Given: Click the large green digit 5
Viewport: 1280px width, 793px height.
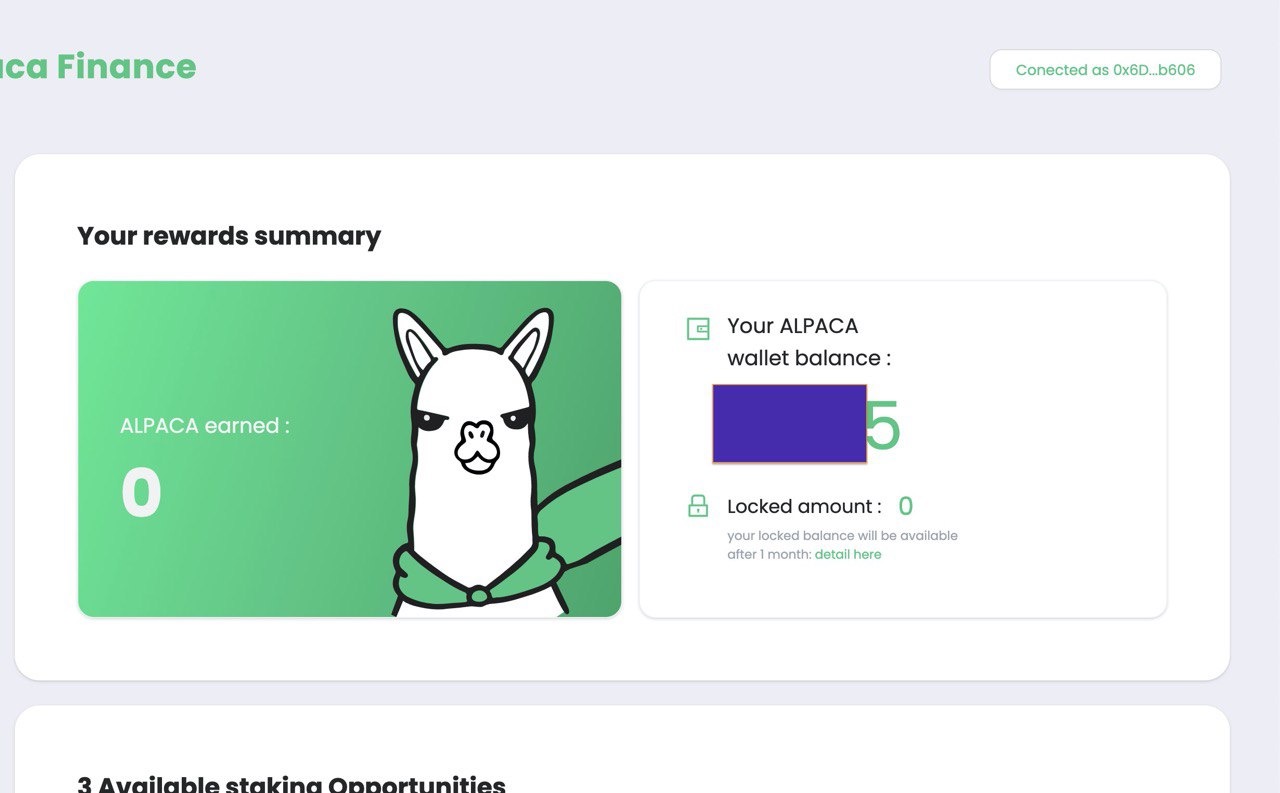Looking at the screenshot, I should point(883,428).
